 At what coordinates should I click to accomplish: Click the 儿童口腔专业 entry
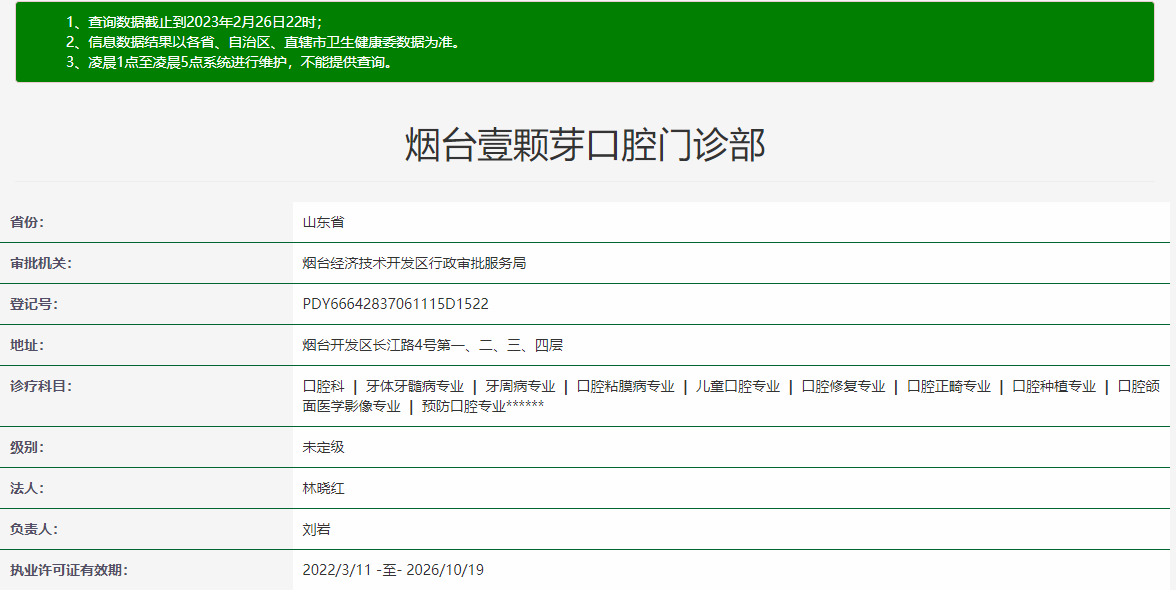coord(738,386)
